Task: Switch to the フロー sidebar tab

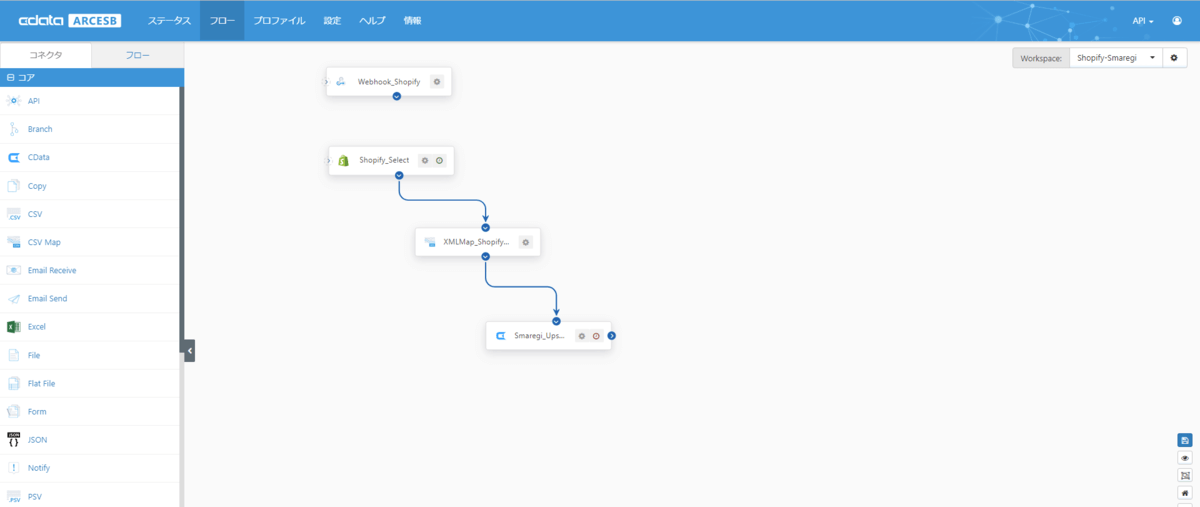Action: coord(138,55)
